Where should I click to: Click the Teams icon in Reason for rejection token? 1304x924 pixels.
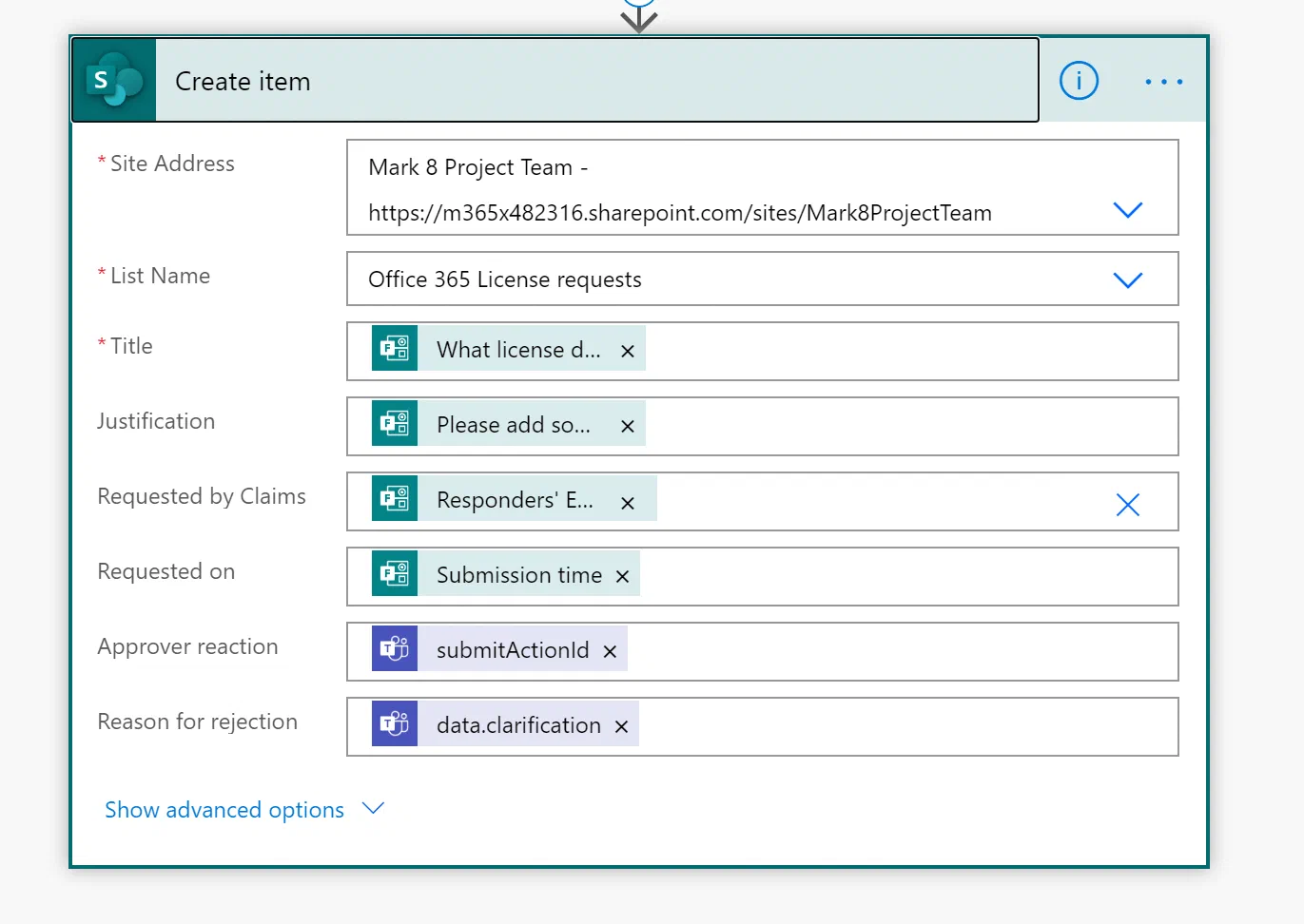tap(395, 723)
